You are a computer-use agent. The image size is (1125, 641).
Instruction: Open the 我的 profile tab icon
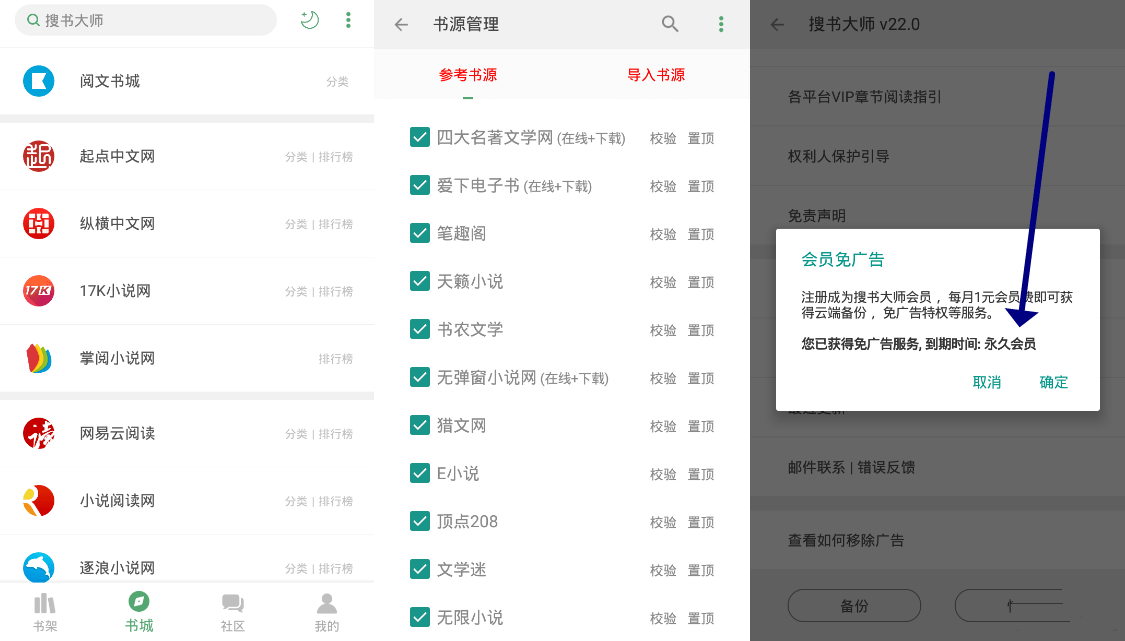[325, 604]
